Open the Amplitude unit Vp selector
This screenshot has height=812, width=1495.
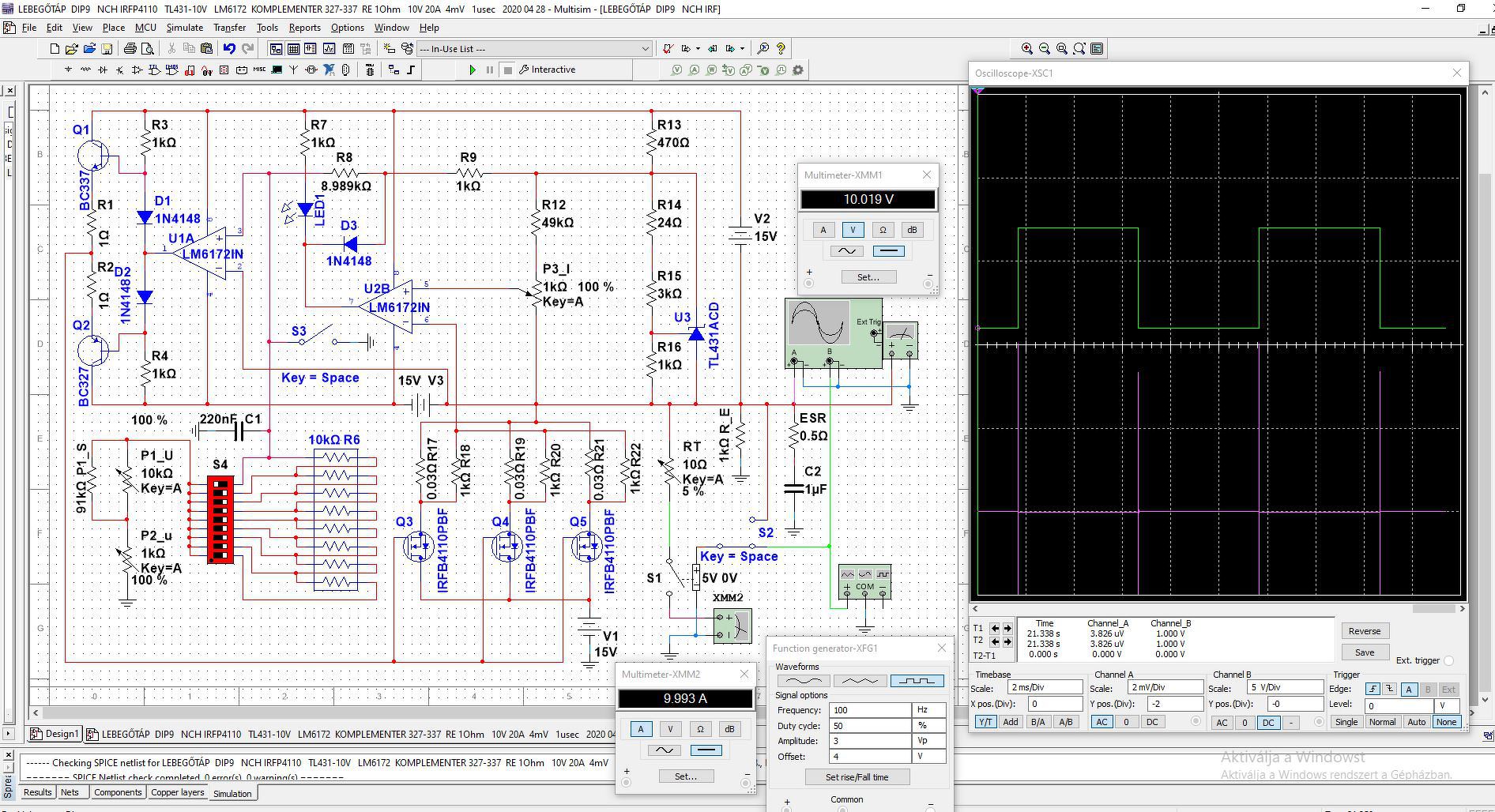(928, 741)
